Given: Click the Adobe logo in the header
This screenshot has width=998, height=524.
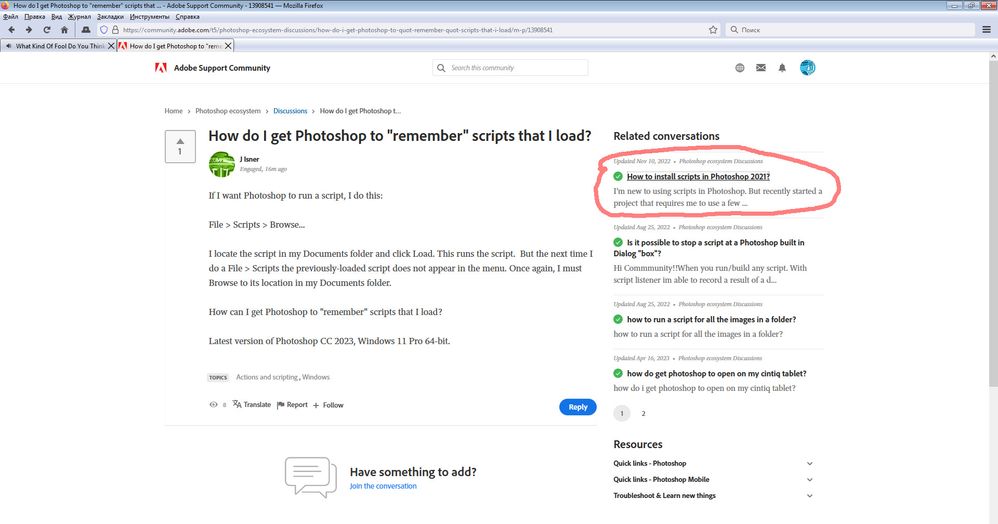Looking at the screenshot, I should 160,67.
